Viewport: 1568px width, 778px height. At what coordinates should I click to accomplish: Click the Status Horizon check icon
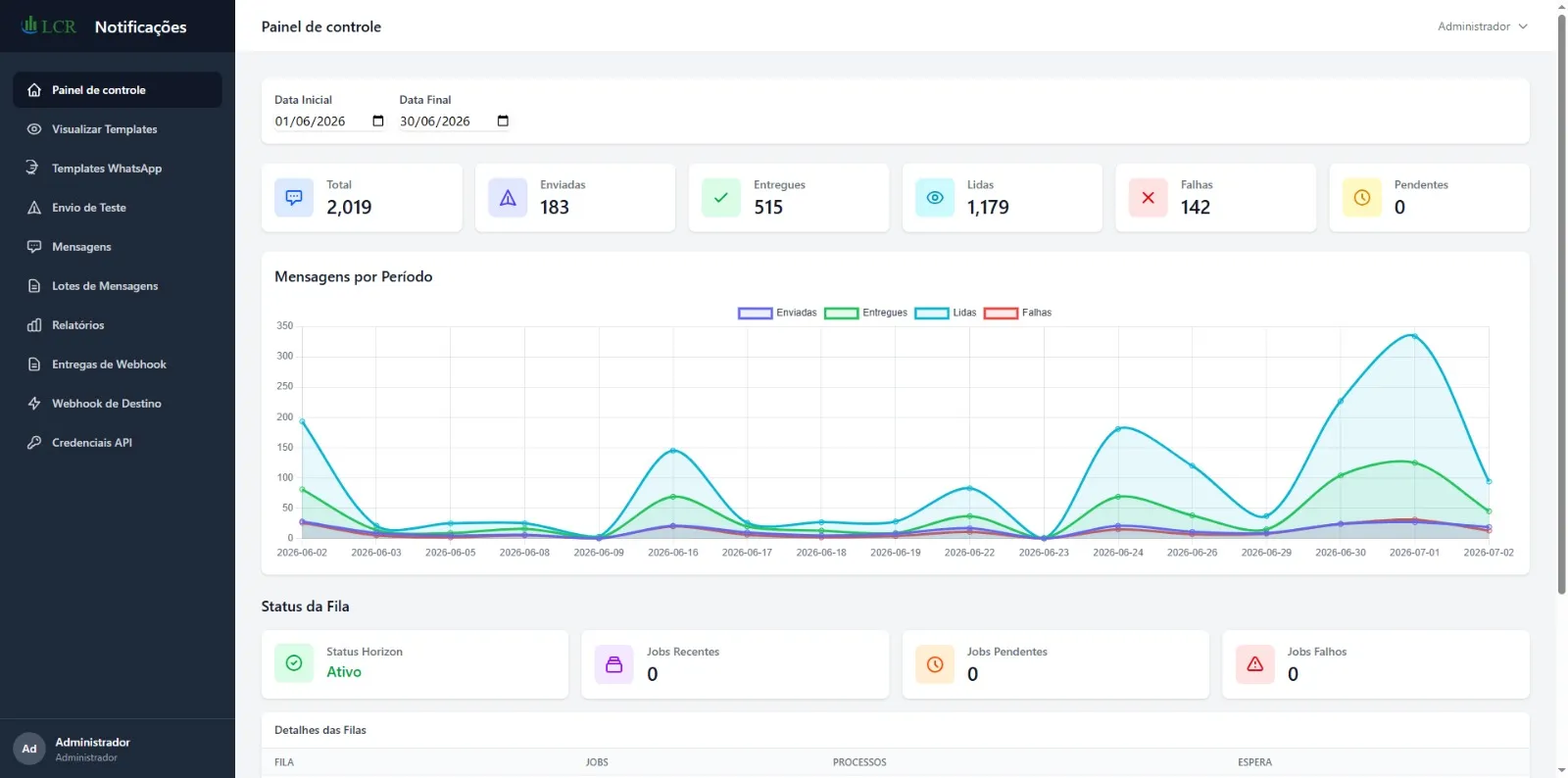pos(294,663)
